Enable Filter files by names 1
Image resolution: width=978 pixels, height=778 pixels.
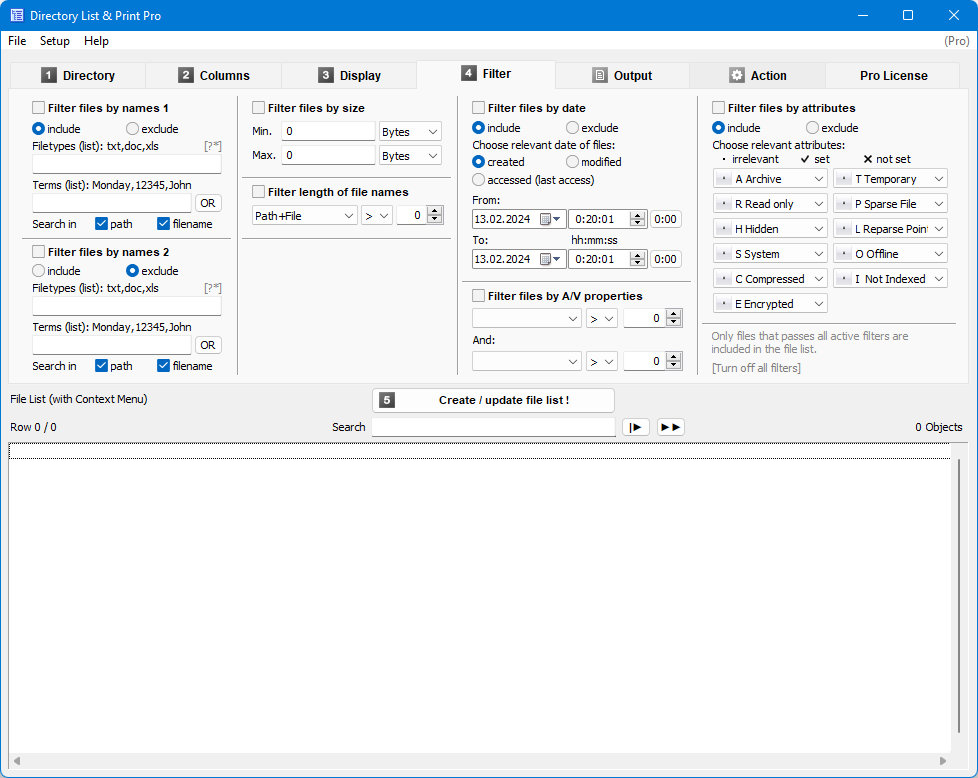tap(38, 108)
